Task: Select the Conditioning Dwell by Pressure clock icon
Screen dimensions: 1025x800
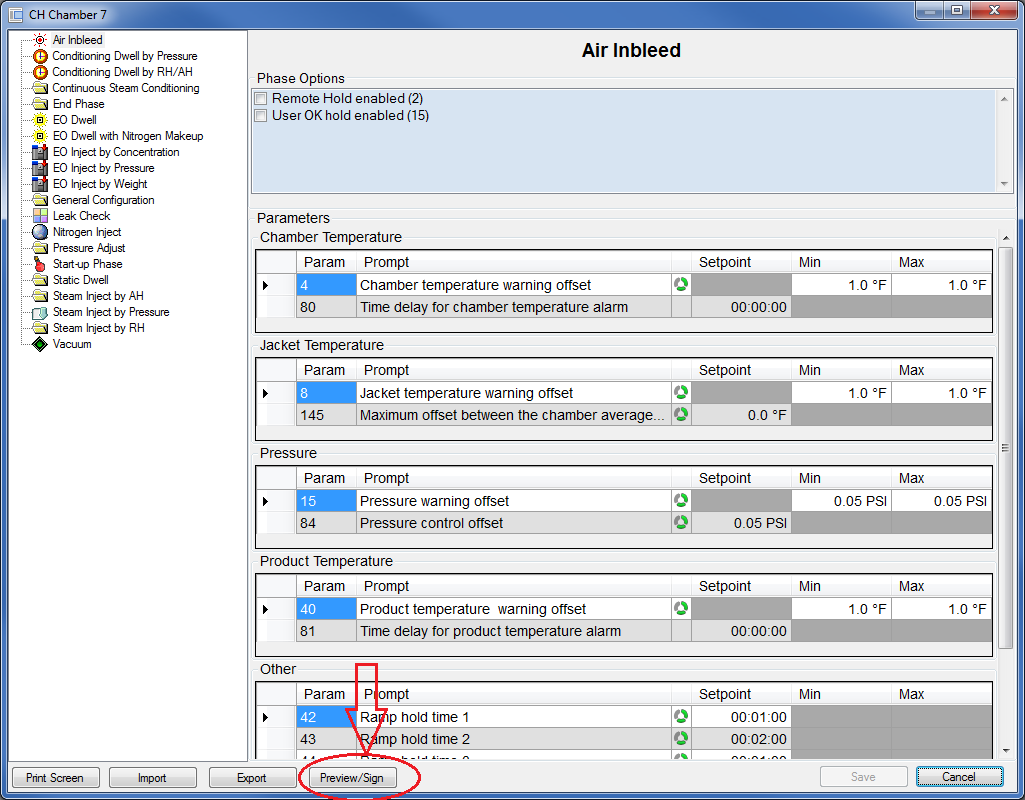Action: click(40, 56)
